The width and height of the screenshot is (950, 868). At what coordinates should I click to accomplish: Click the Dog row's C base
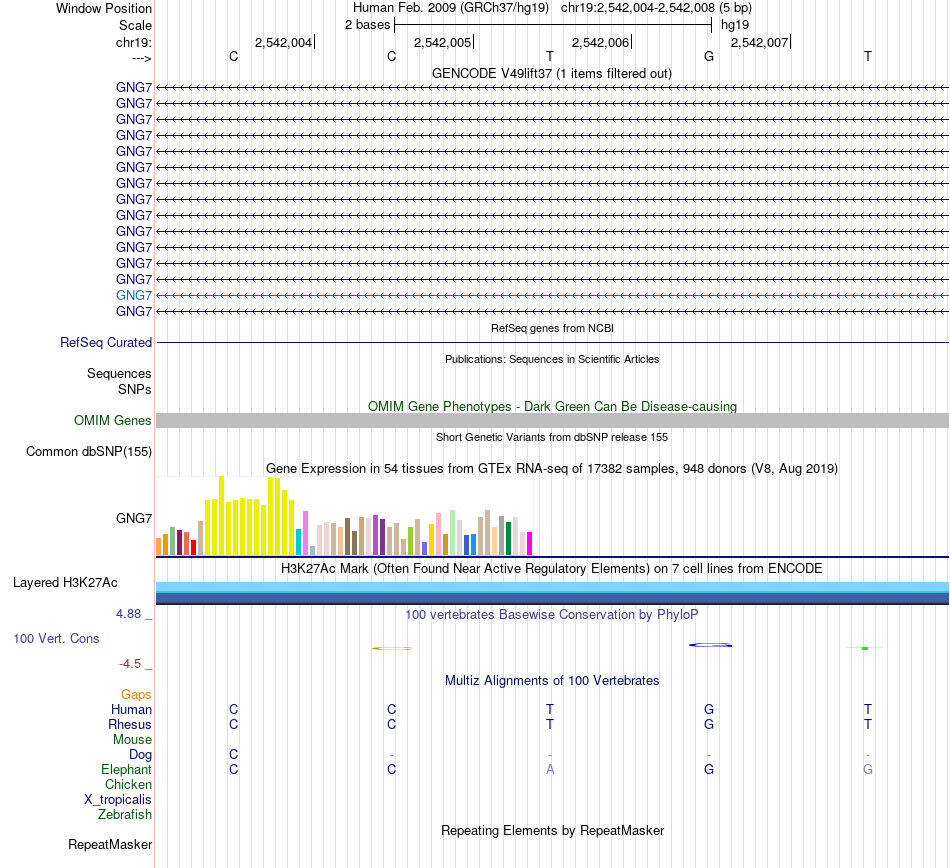234,755
